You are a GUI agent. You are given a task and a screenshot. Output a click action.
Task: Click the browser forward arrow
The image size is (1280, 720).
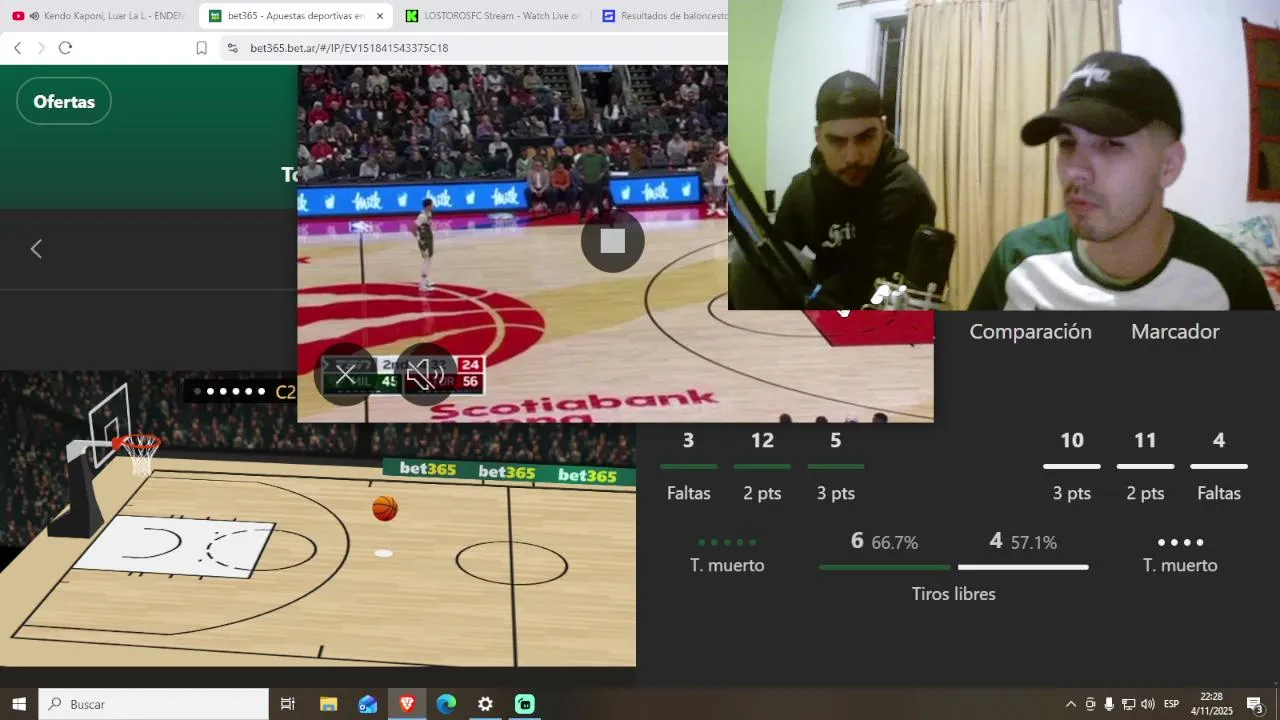(x=41, y=48)
